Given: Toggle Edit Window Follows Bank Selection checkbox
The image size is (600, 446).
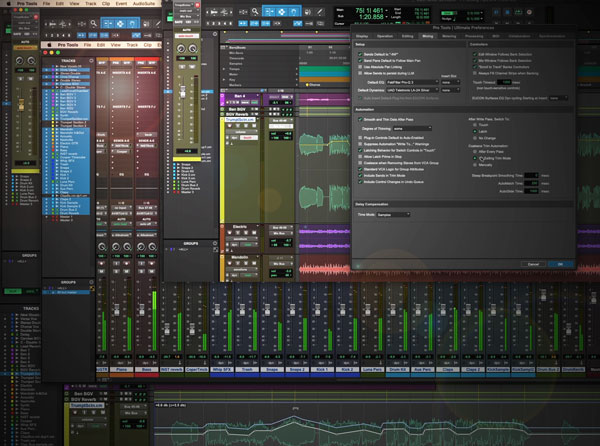Looking at the screenshot, I should tap(475, 54).
